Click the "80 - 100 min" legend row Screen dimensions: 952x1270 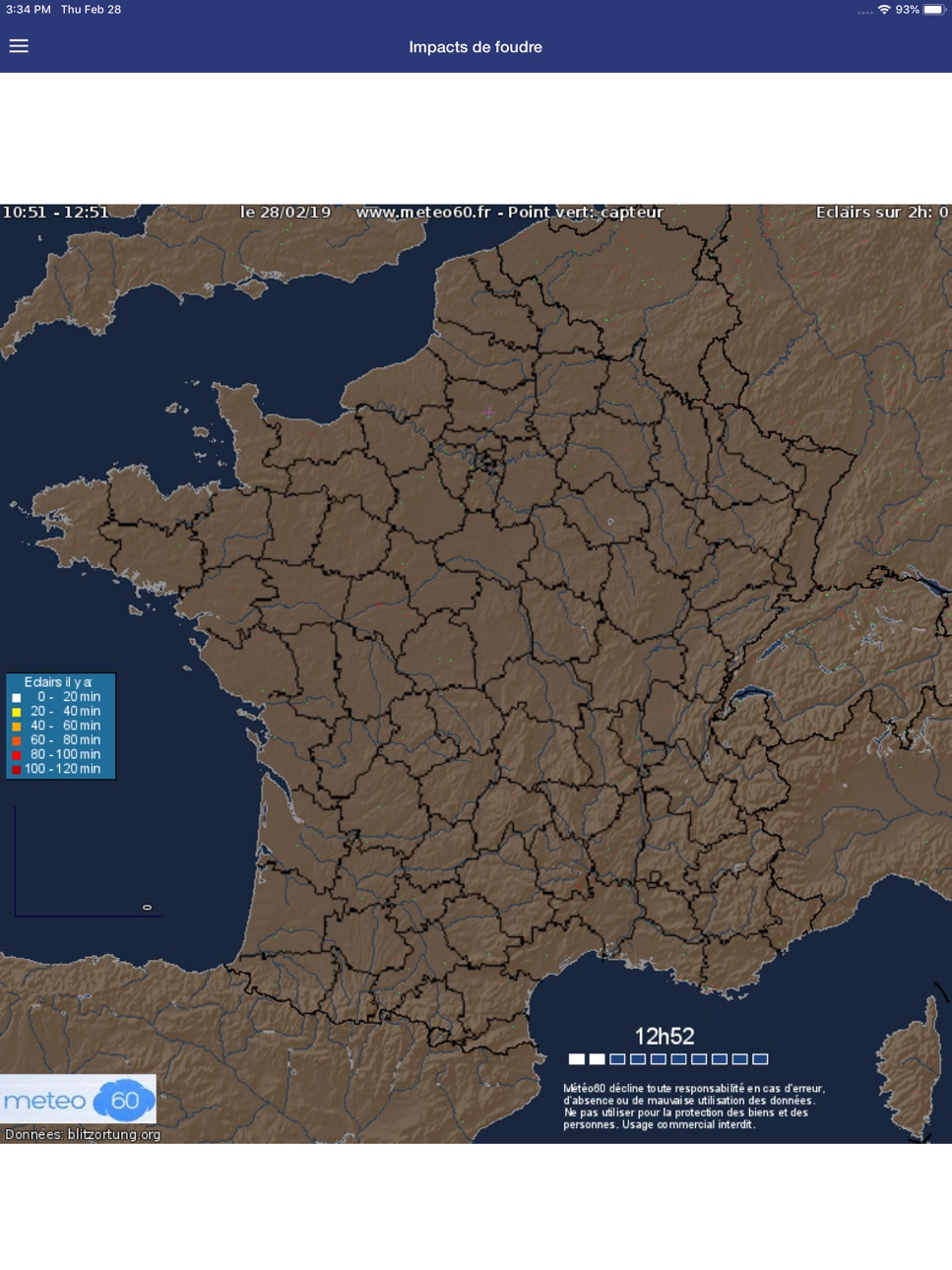point(57,755)
